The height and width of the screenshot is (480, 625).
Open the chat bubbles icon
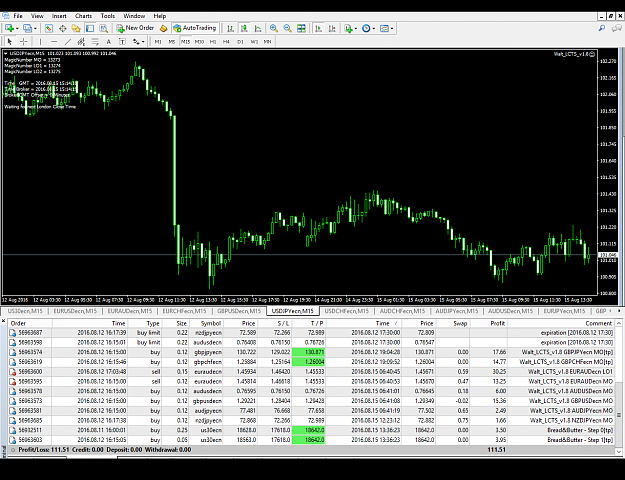click(617, 28)
